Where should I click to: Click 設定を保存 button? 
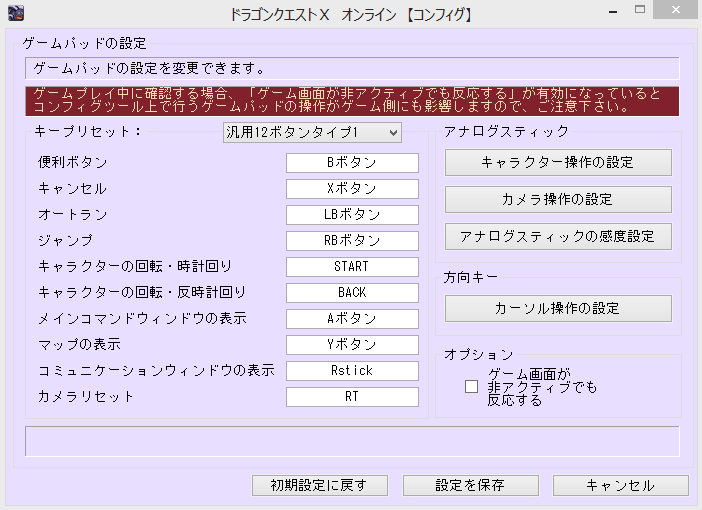point(471,485)
